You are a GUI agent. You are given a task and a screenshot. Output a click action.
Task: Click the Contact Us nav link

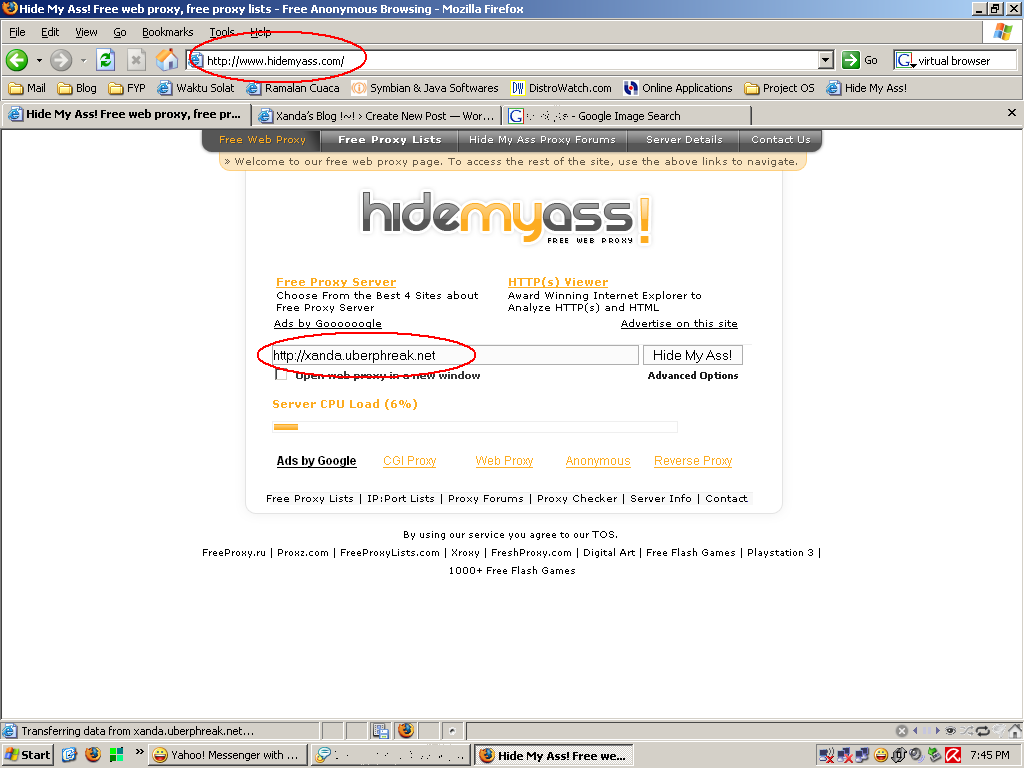tap(780, 140)
